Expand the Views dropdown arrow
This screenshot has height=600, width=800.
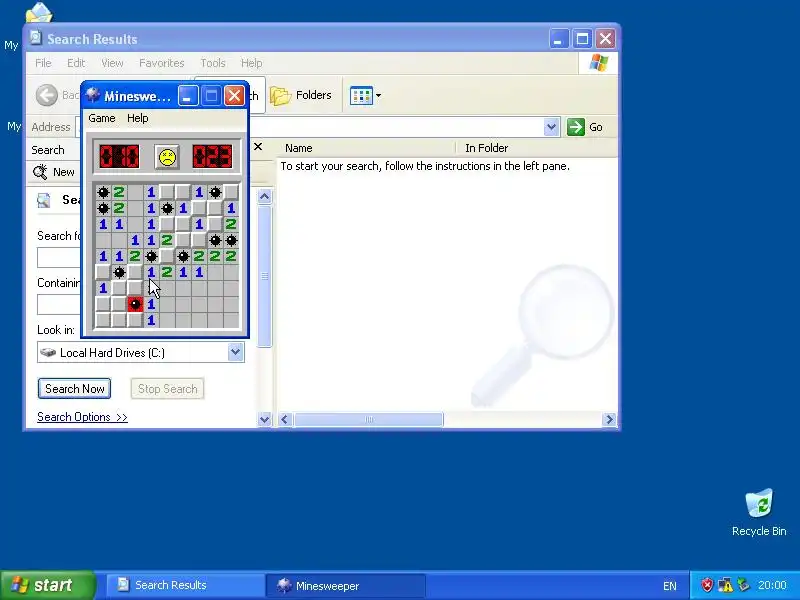pos(379,95)
